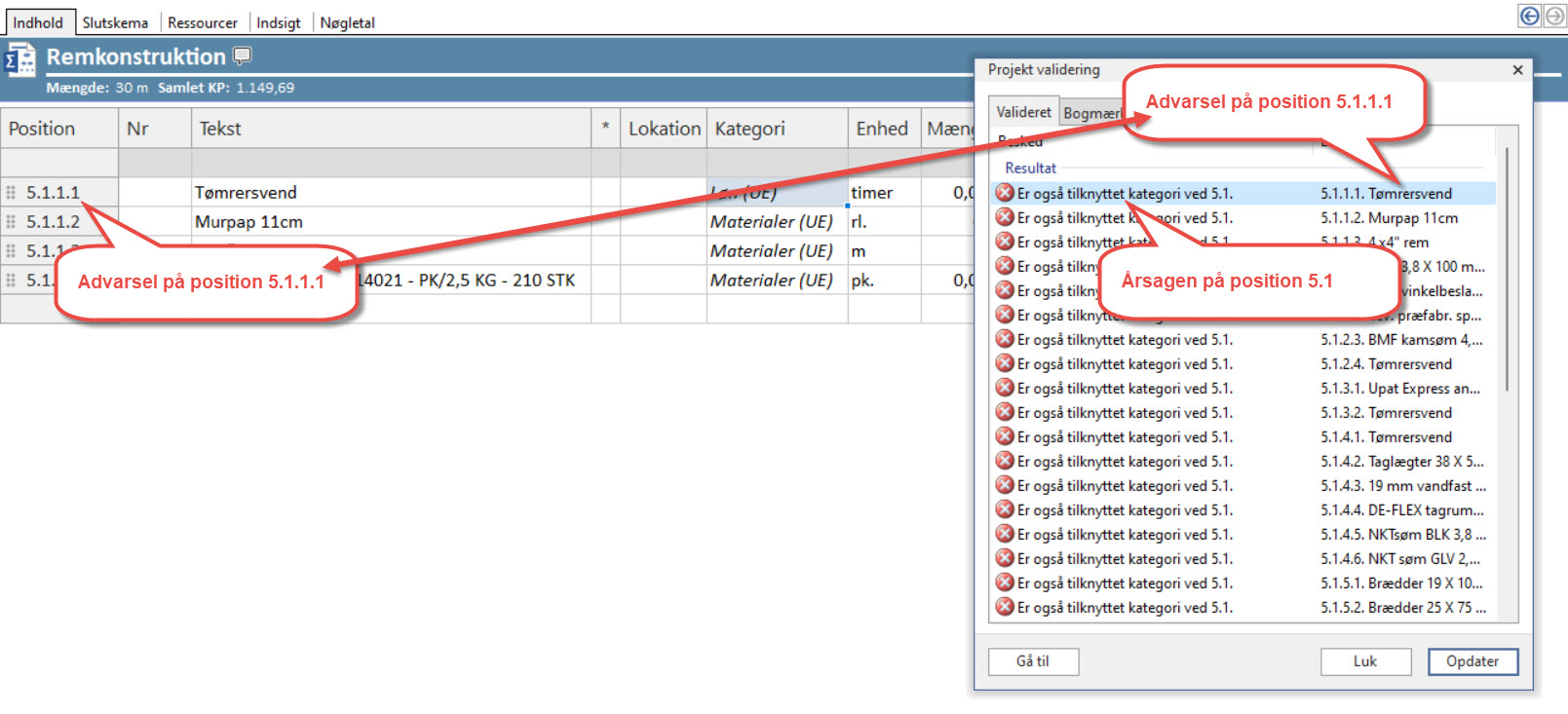Click error icon for 5.1.2.4. Tømrersvend result
The width and height of the screenshot is (1568, 714).
click(1005, 363)
